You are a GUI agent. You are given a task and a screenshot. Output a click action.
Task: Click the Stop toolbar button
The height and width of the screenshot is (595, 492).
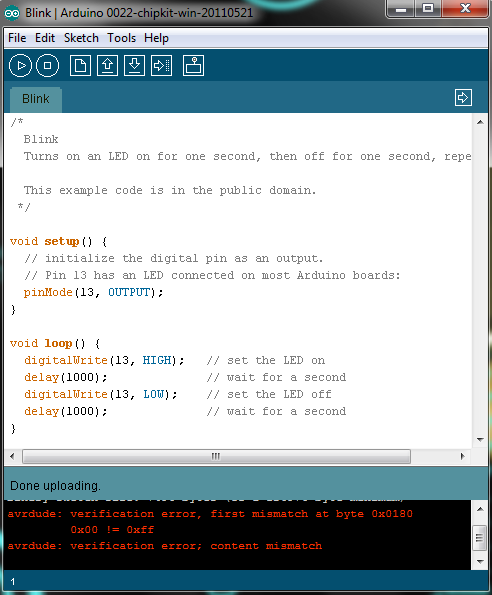coord(47,66)
